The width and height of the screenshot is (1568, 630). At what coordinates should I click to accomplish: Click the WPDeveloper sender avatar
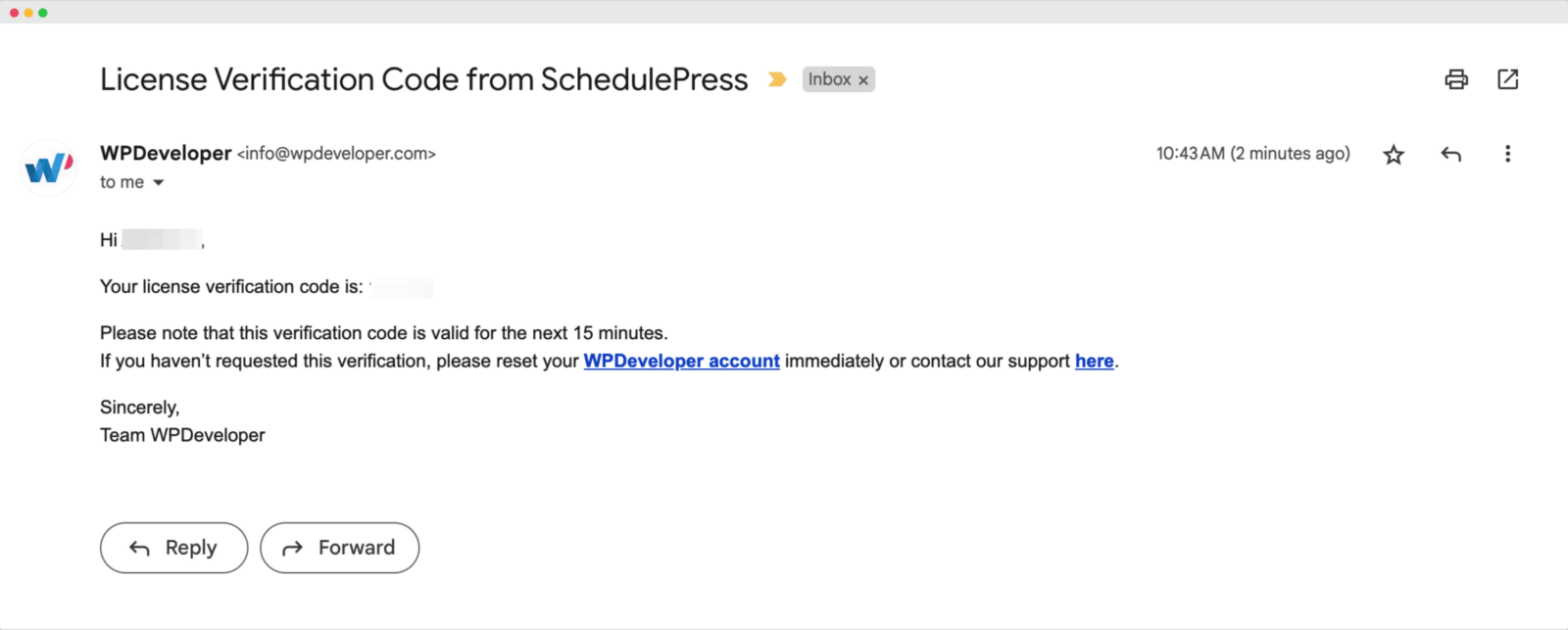tap(47, 167)
